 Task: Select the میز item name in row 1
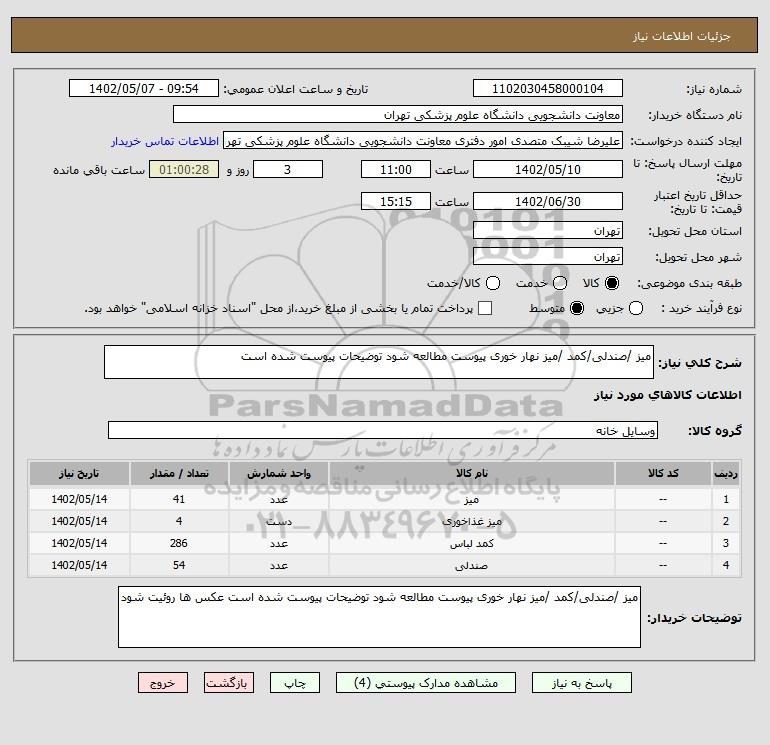471,499
